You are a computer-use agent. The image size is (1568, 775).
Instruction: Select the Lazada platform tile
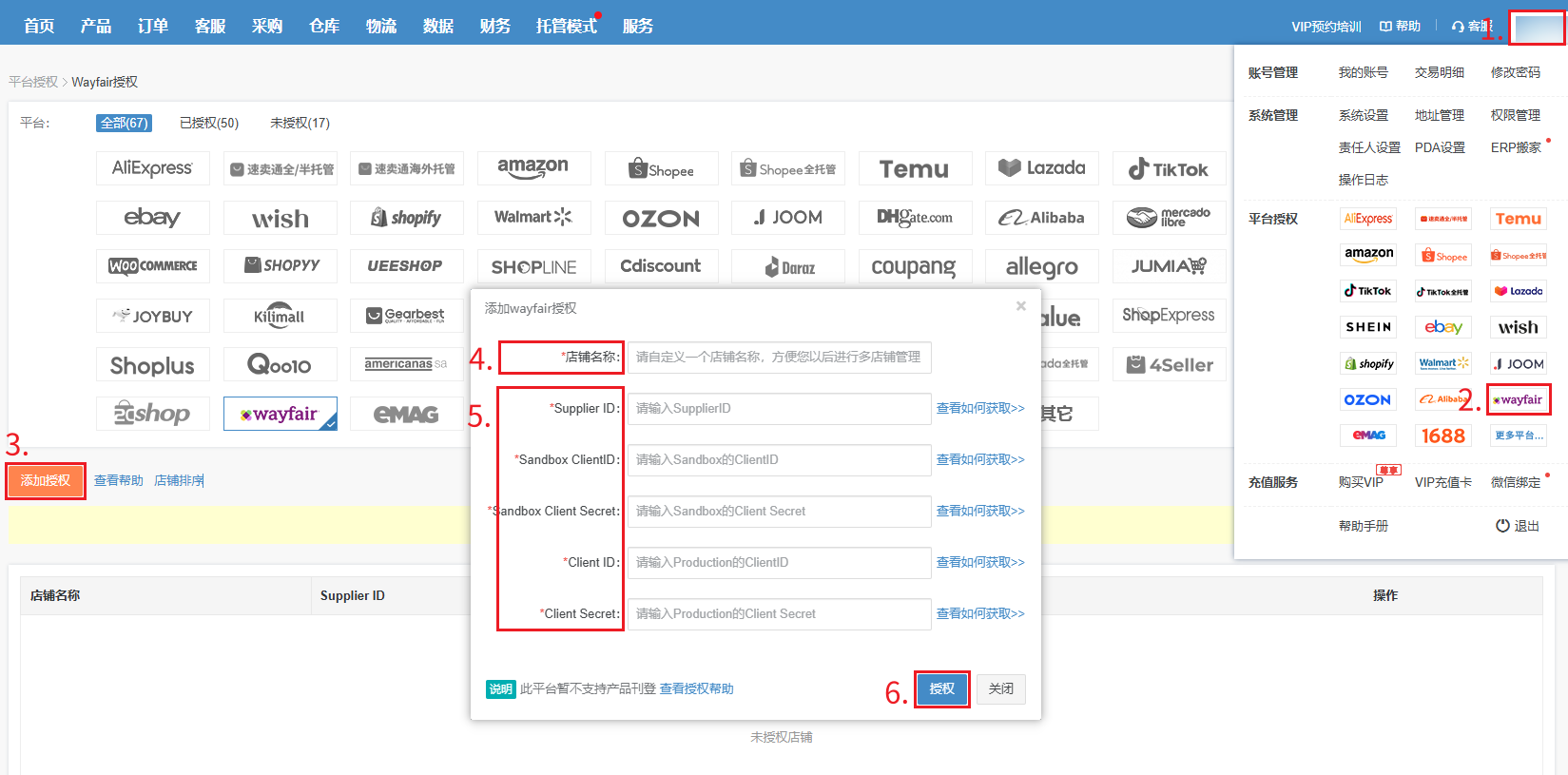(1042, 168)
